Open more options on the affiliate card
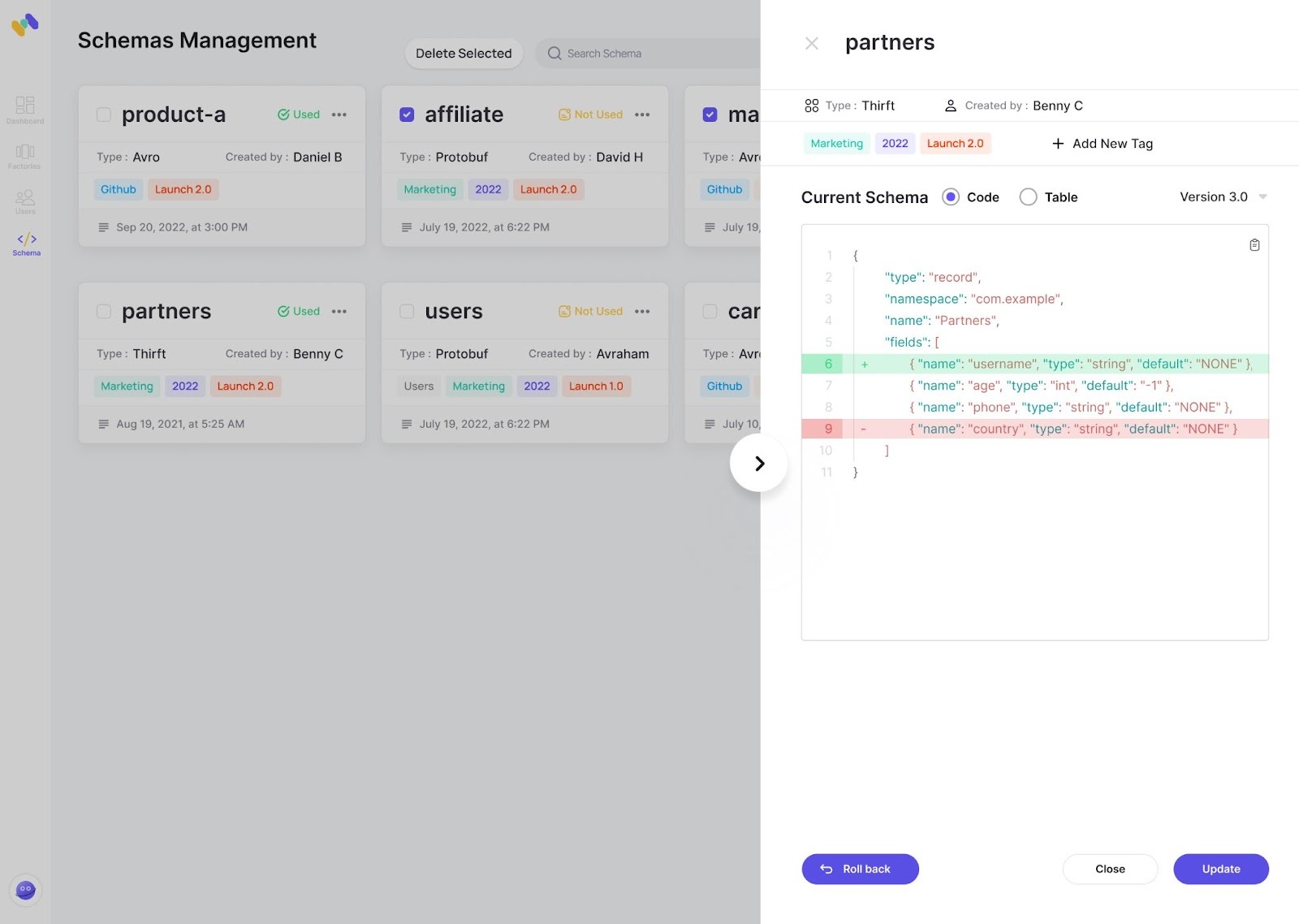The height and width of the screenshot is (924, 1299). click(642, 114)
